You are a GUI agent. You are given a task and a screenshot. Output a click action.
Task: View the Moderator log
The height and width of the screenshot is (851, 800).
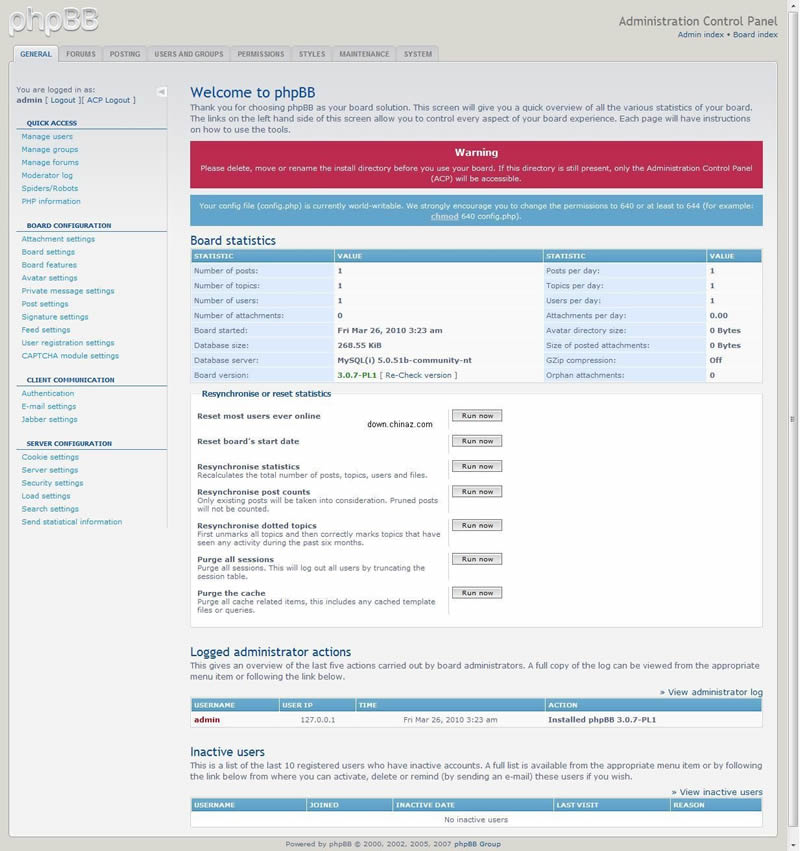47,175
